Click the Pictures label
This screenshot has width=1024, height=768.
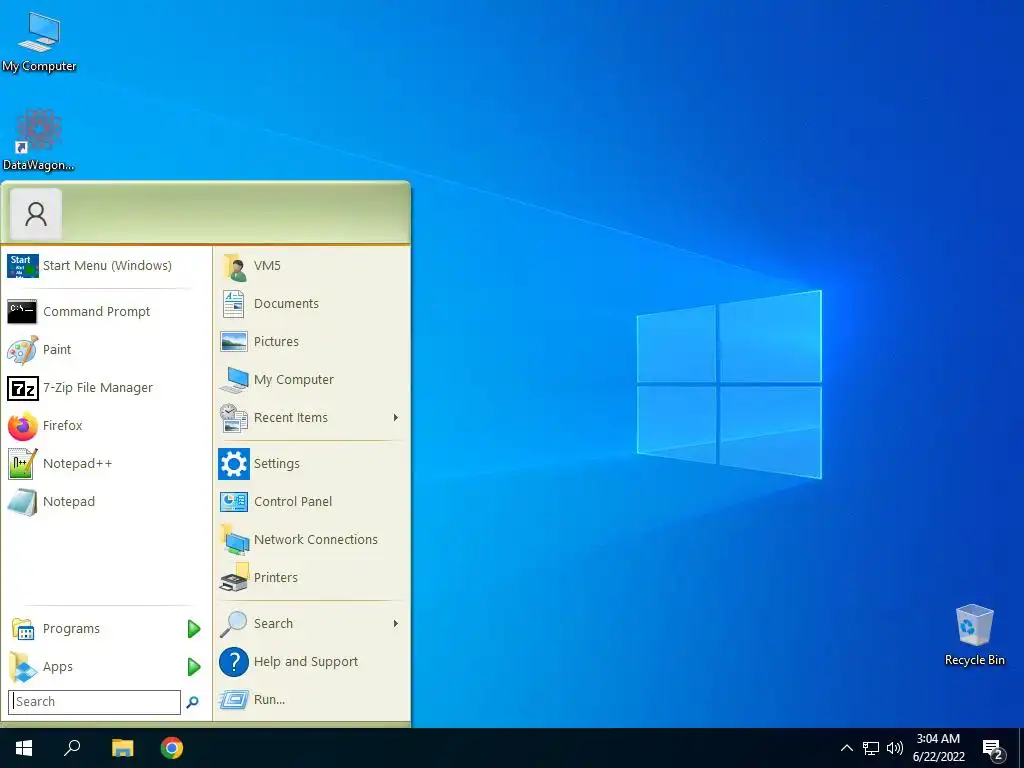[x=276, y=342]
